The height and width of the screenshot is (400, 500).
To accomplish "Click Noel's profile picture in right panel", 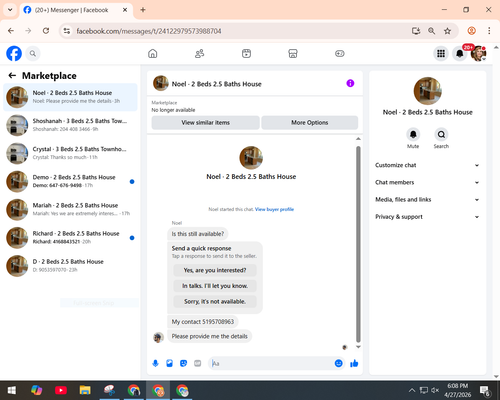I will tap(428, 91).
